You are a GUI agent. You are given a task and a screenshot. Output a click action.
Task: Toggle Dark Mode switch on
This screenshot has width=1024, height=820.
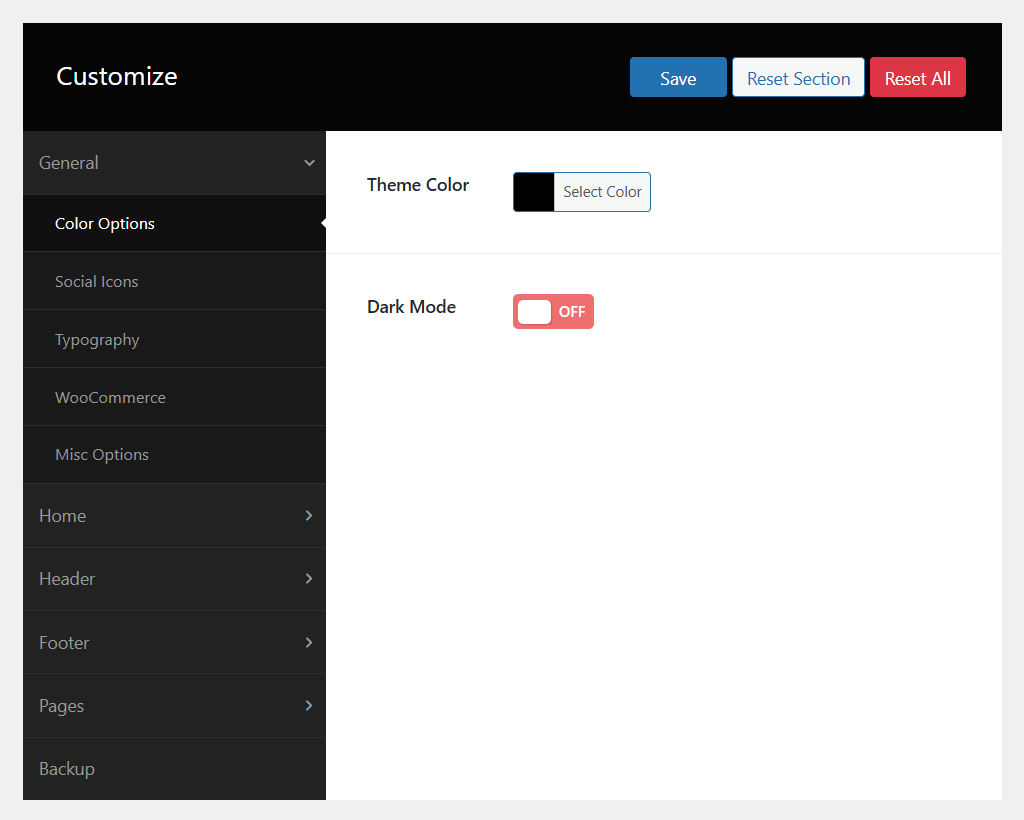click(x=553, y=311)
